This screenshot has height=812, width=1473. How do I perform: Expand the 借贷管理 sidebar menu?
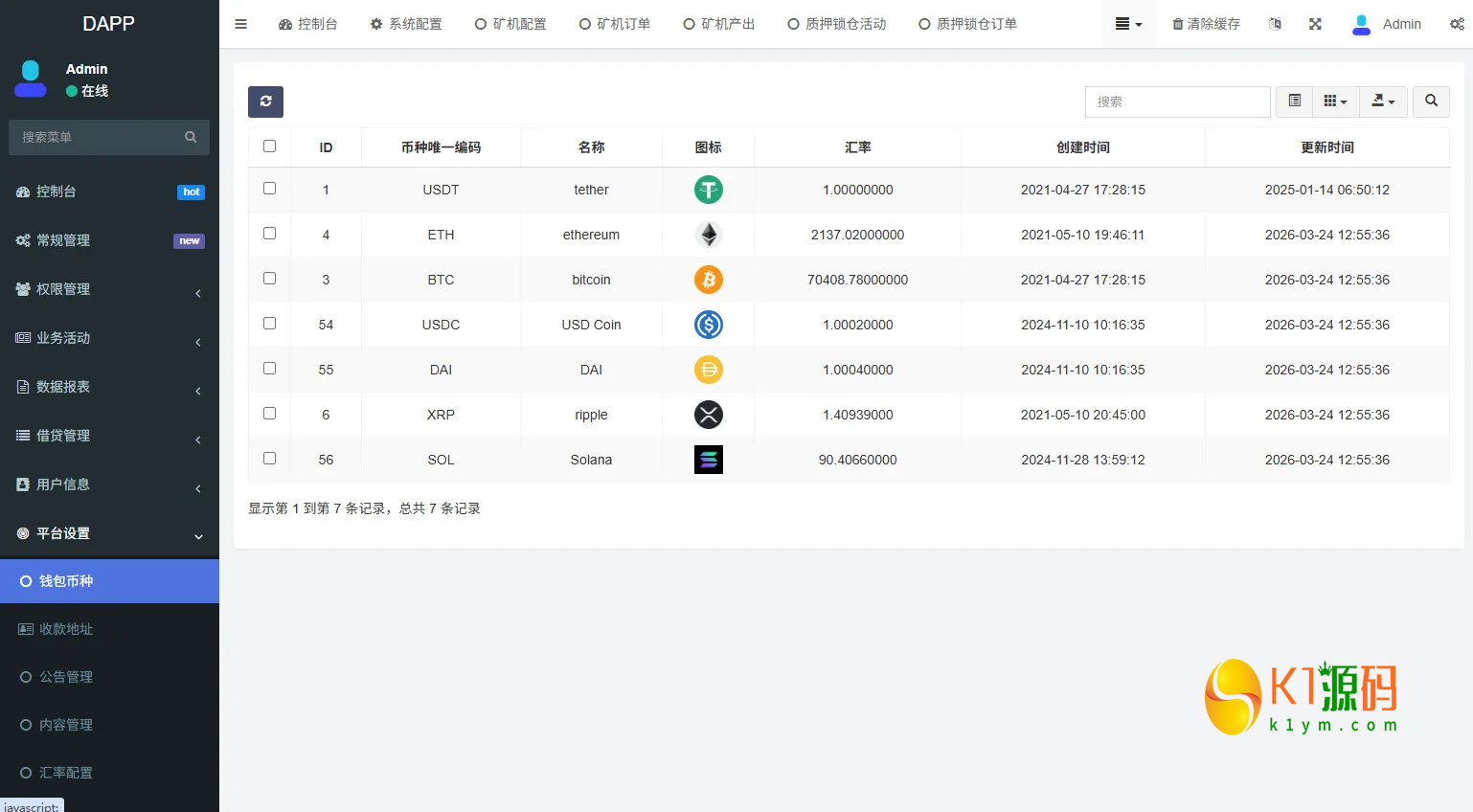pos(109,436)
